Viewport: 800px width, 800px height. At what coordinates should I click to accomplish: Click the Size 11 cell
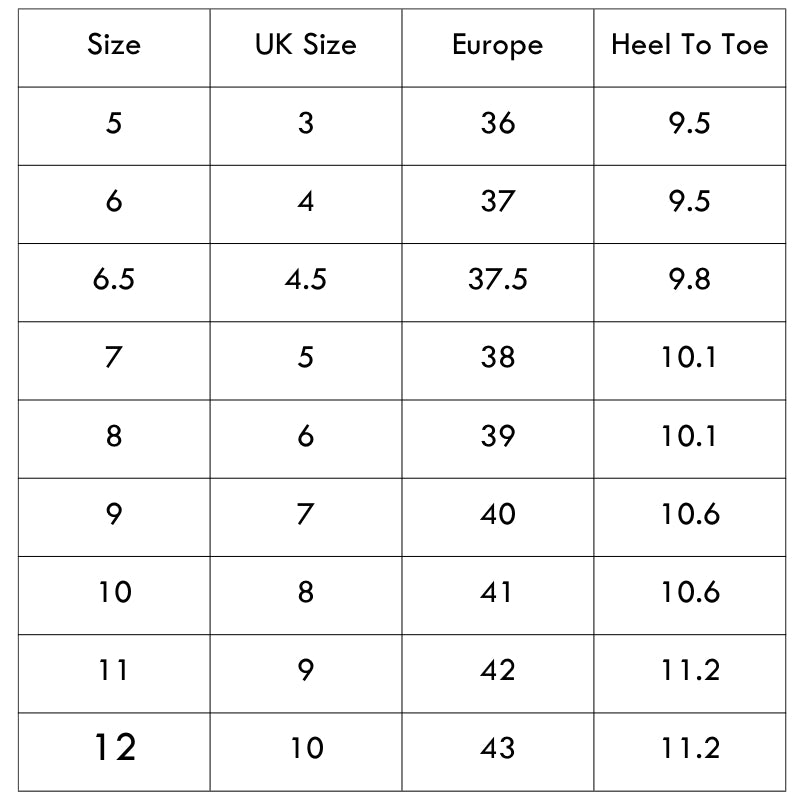click(x=114, y=670)
